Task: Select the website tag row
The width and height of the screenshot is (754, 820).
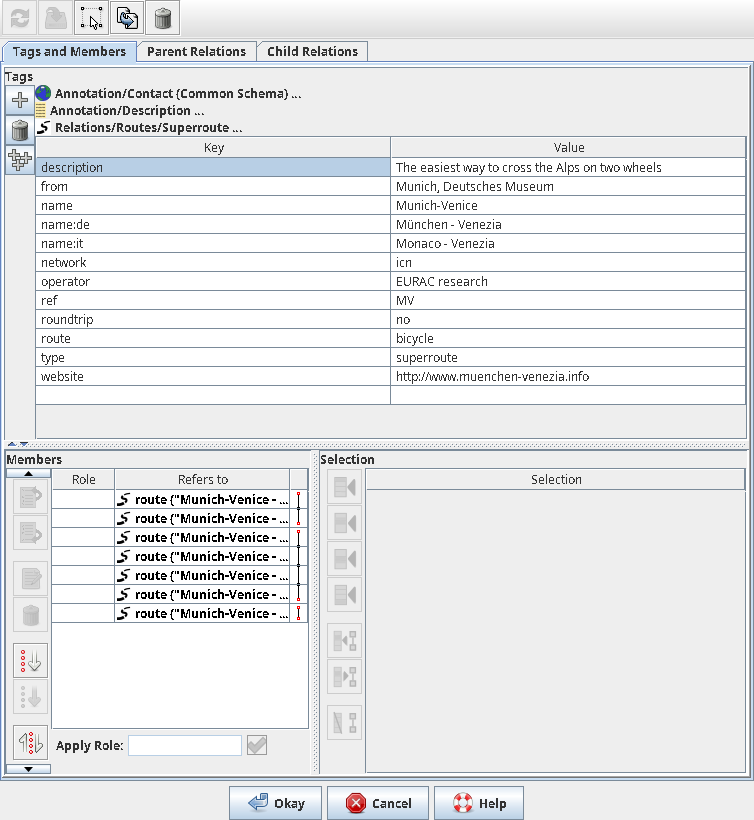Action: [391, 377]
